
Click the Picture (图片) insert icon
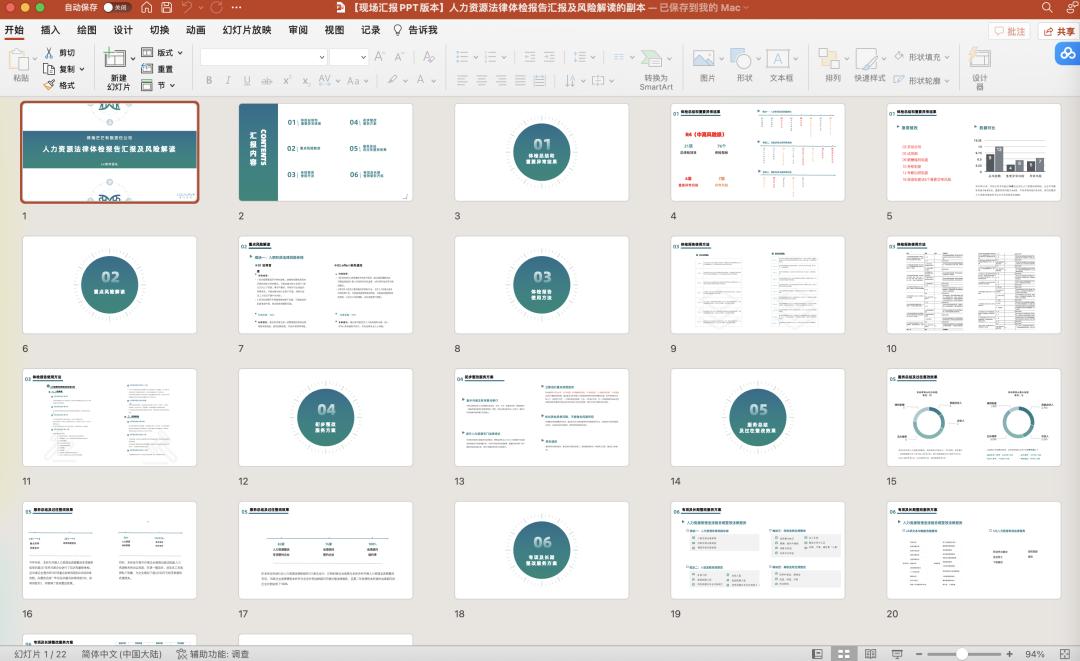(x=703, y=59)
